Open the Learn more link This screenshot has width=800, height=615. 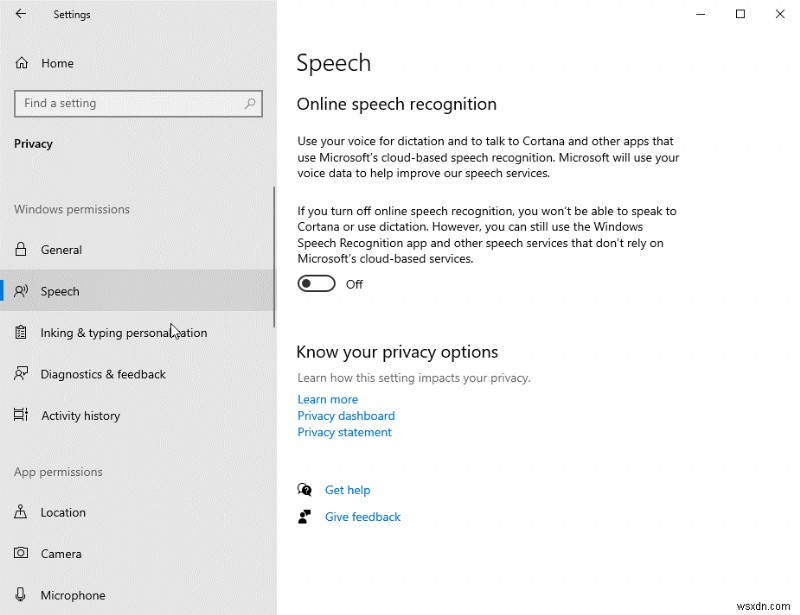(x=327, y=399)
